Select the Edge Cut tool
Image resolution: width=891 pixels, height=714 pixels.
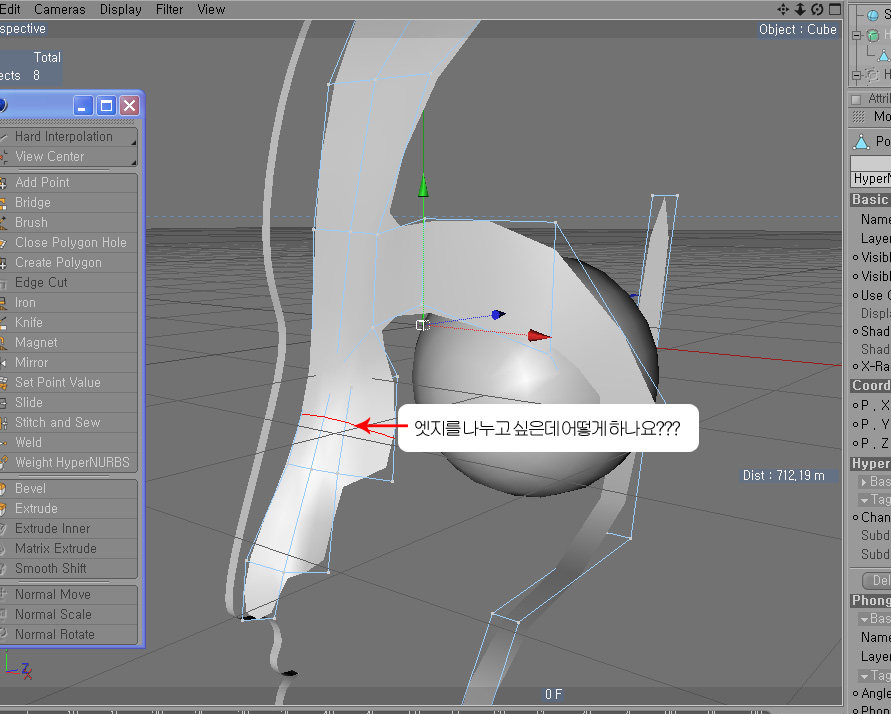point(41,282)
